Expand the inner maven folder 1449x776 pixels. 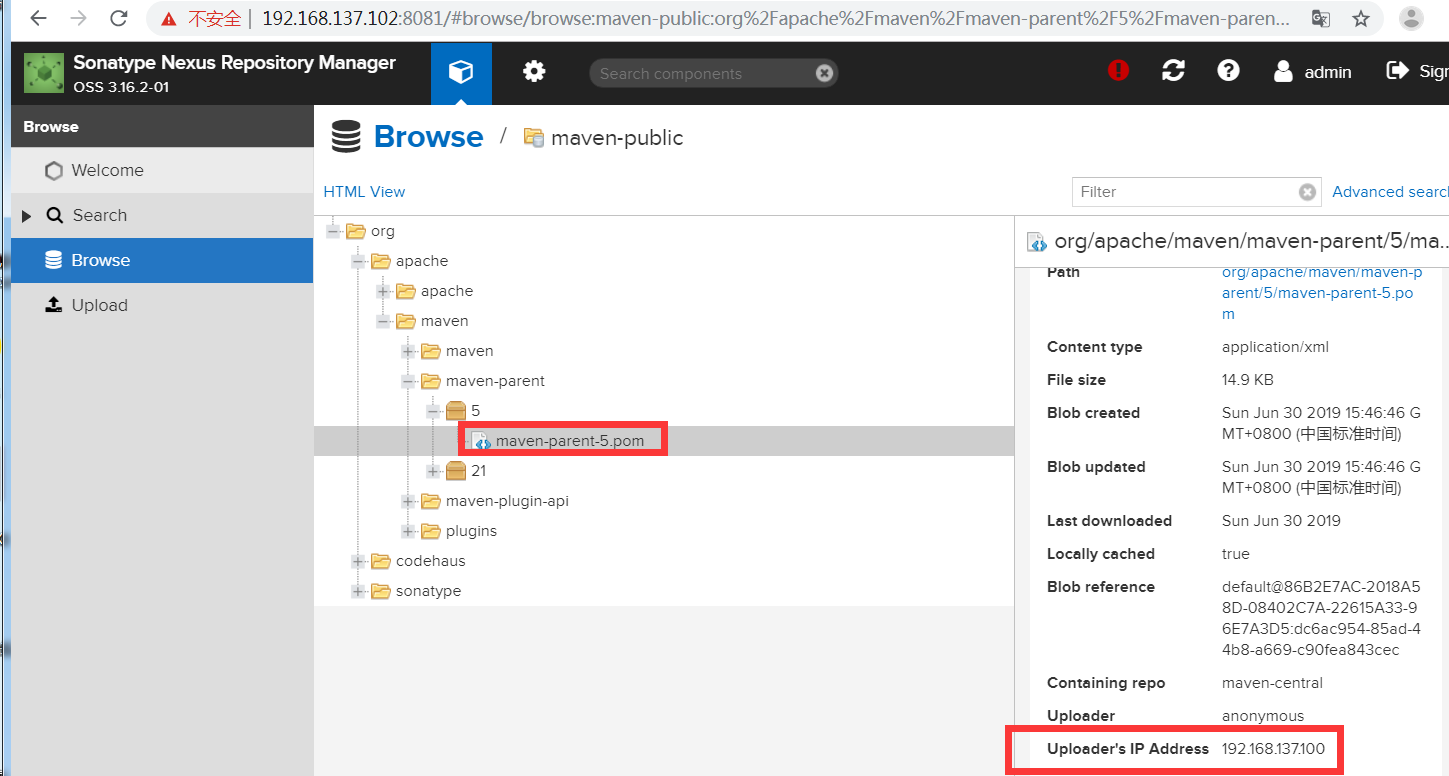click(408, 351)
